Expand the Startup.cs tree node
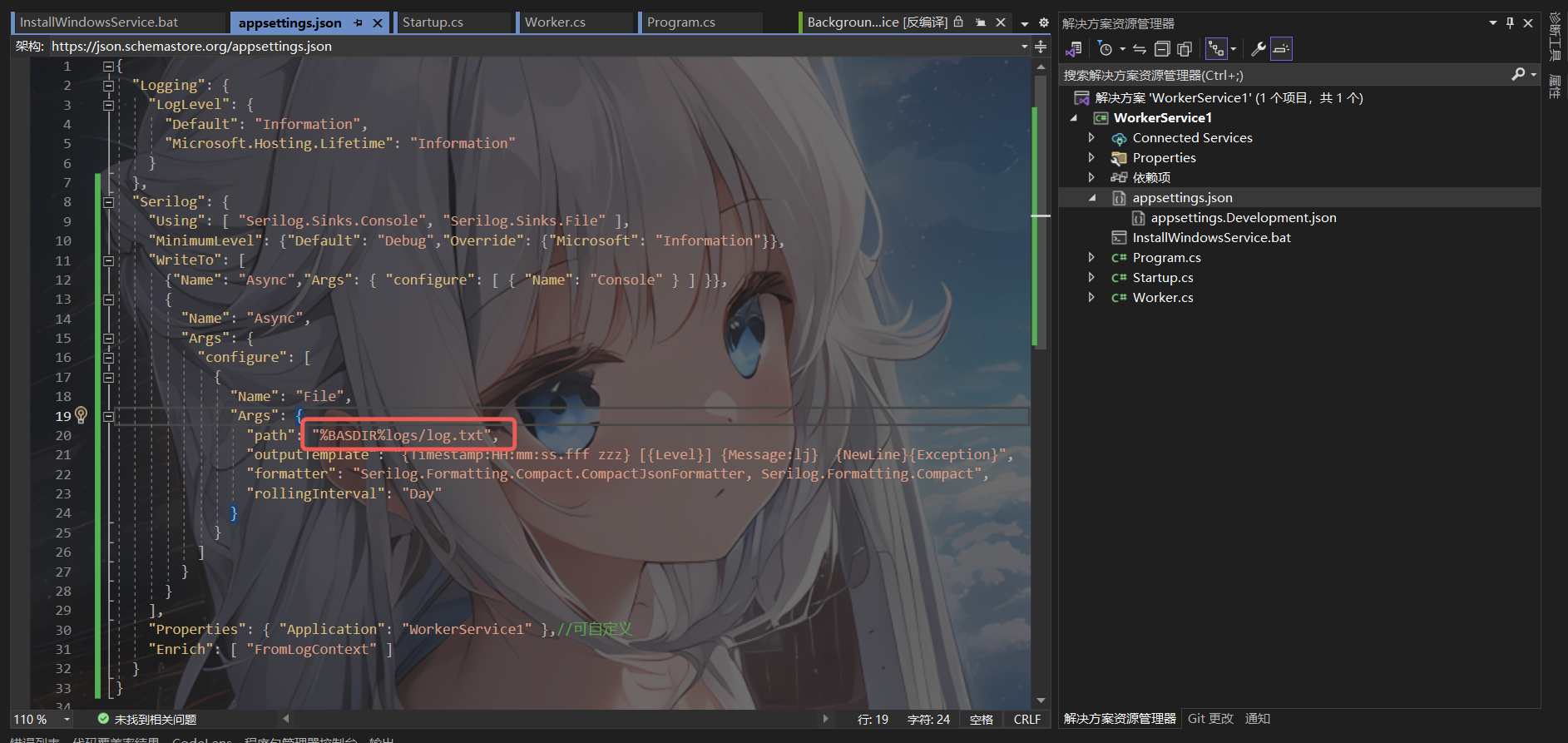 [x=1091, y=277]
